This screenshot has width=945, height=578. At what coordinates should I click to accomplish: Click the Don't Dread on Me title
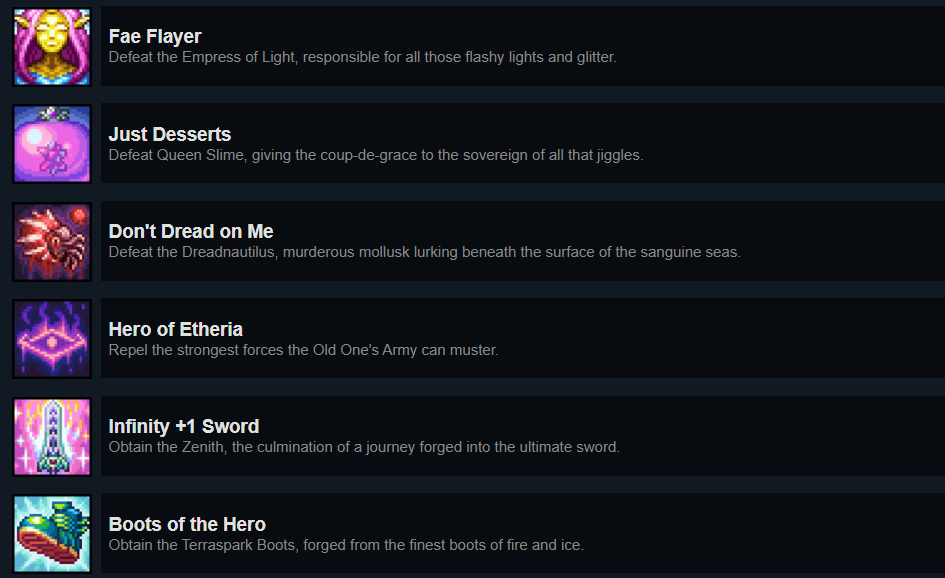click(191, 232)
